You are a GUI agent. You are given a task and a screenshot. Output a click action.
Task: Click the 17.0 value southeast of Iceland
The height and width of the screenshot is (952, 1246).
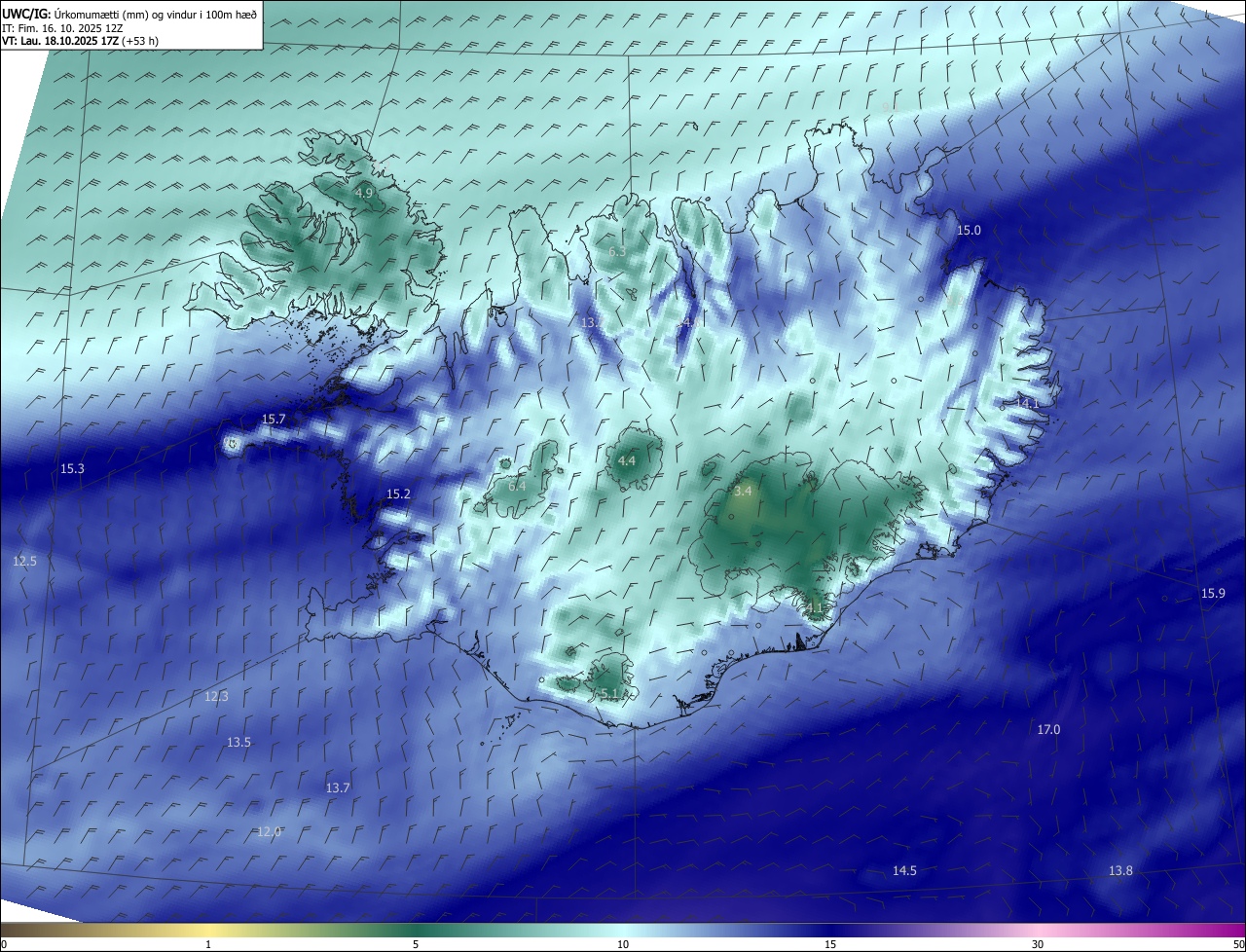1048,730
